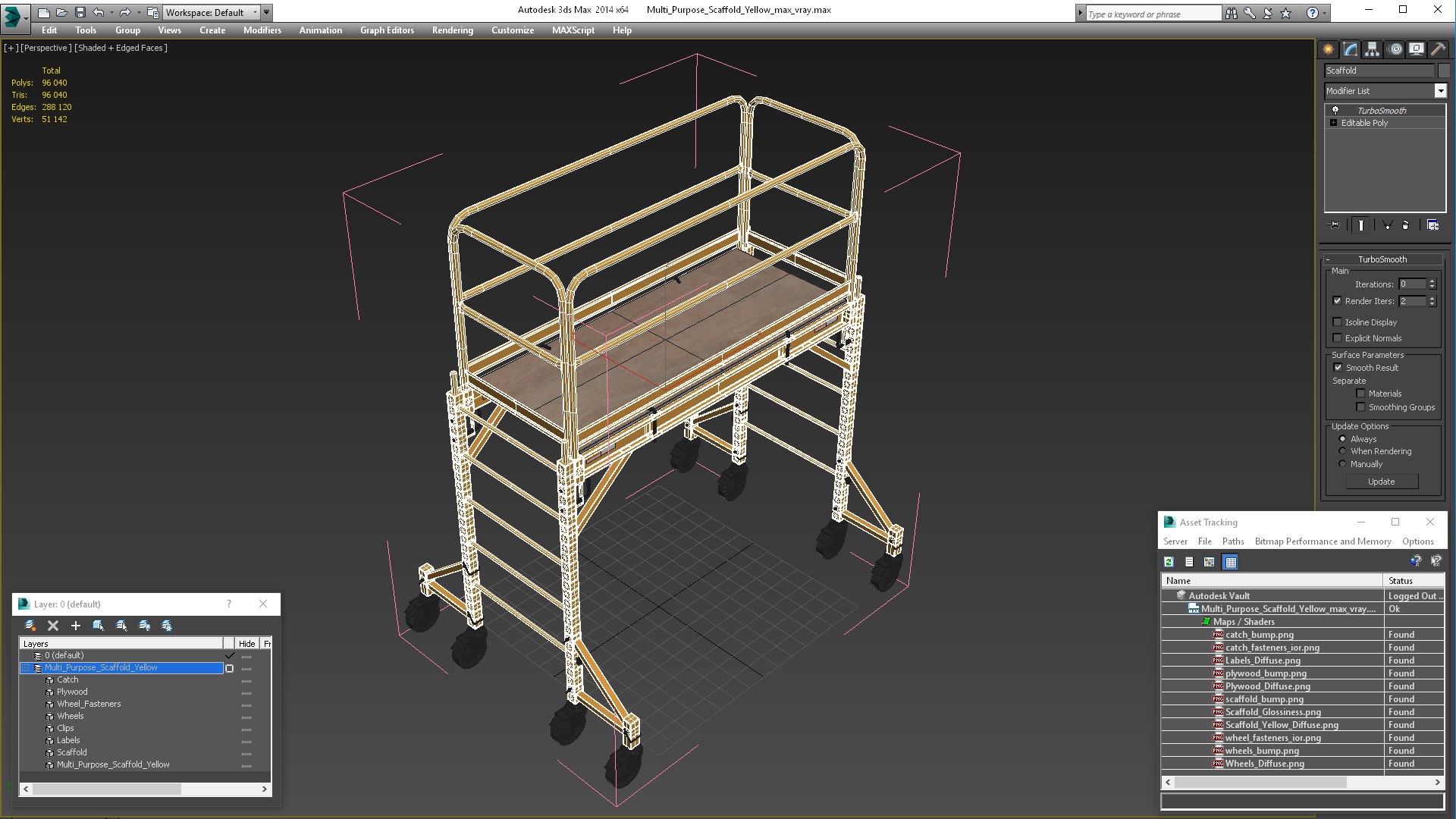Click the TurboSmooth Update button

pos(1382,482)
